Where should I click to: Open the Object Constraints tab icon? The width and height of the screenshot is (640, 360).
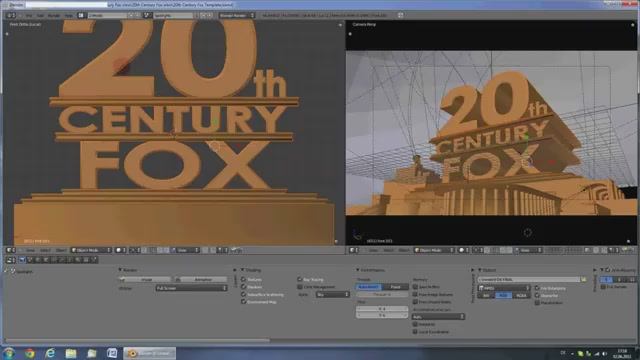[53, 260]
